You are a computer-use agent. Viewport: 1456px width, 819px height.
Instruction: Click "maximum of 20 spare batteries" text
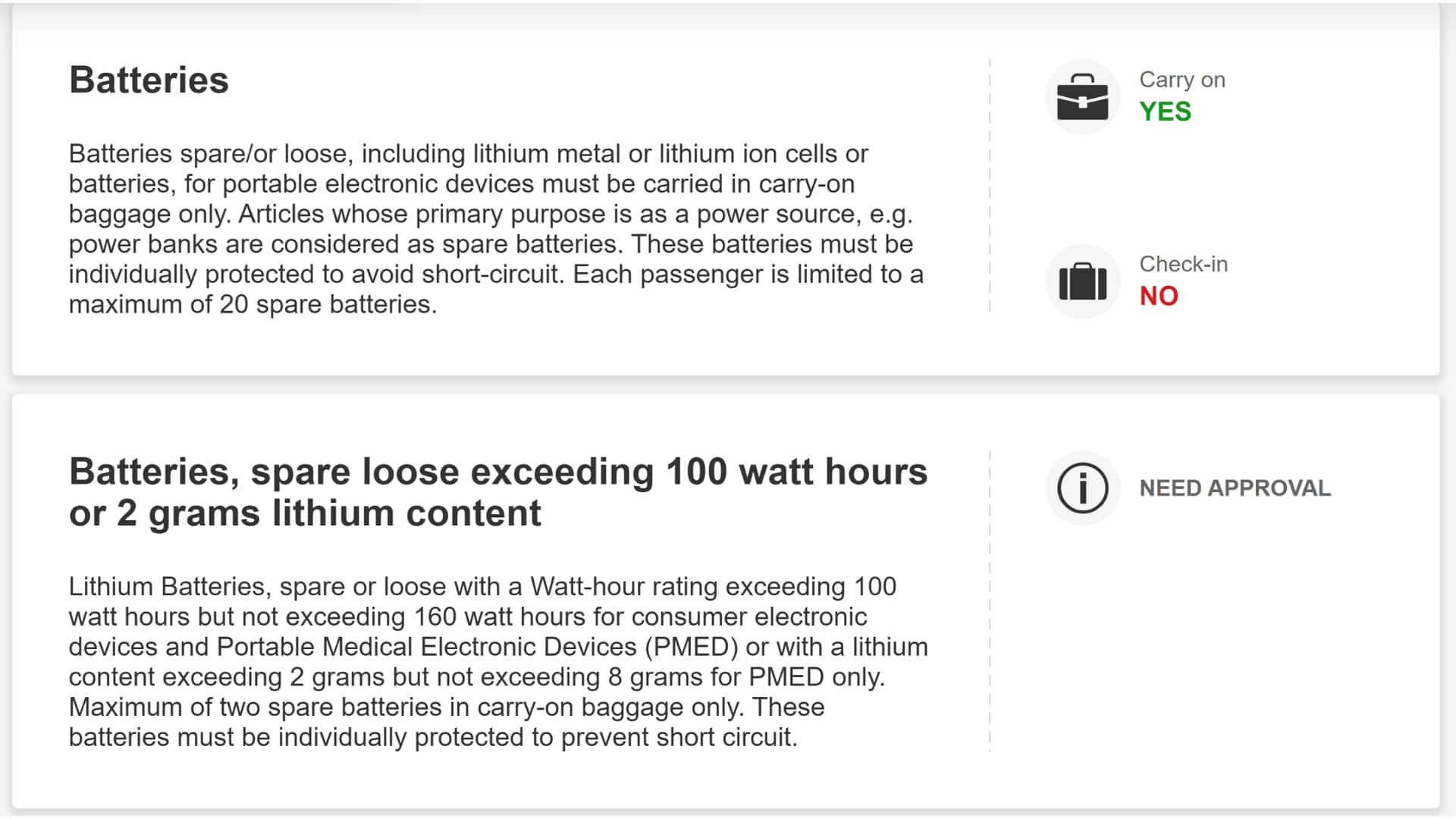[x=252, y=304]
